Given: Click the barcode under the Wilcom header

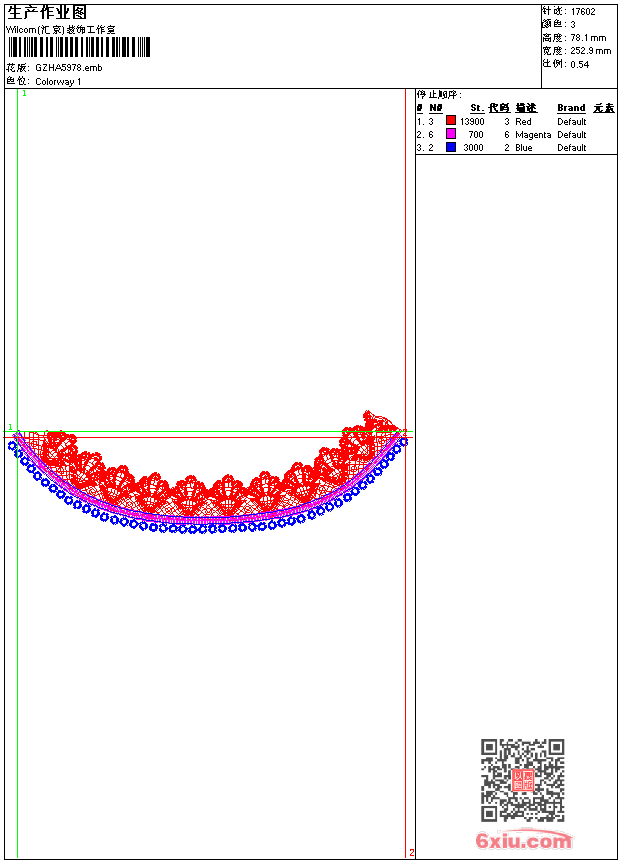Looking at the screenshot, I should (x=79, y=47).
